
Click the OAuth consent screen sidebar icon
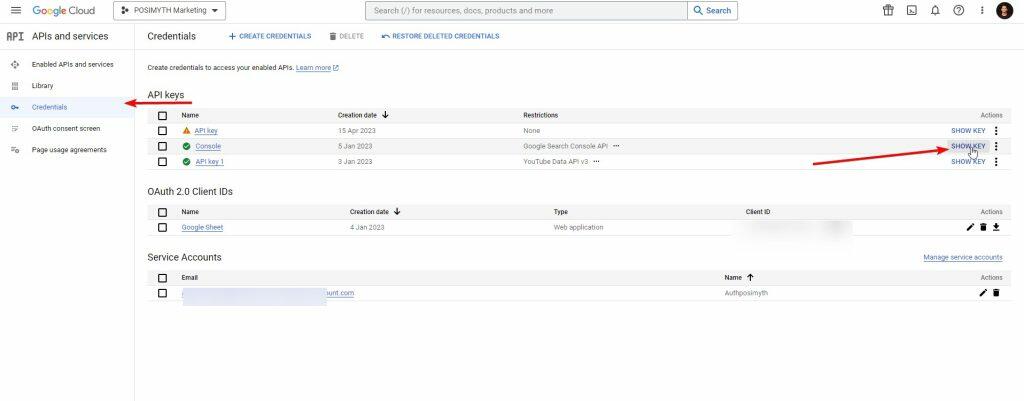click(x=15, y=129)
